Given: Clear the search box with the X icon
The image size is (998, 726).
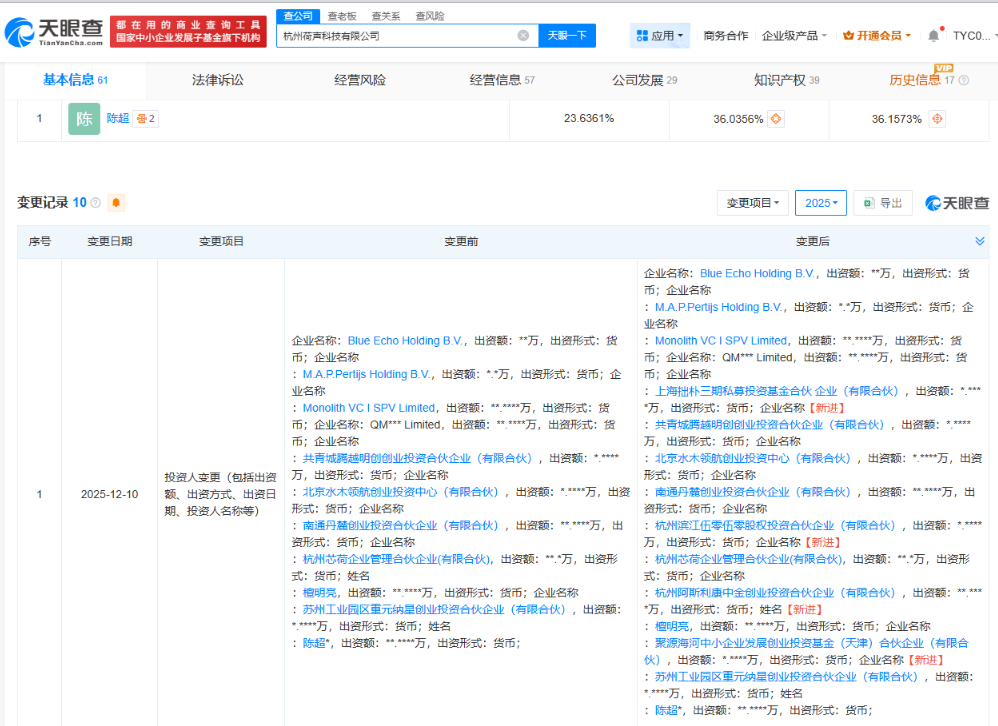Looking at the screenshot, I should tap(523, 36).
